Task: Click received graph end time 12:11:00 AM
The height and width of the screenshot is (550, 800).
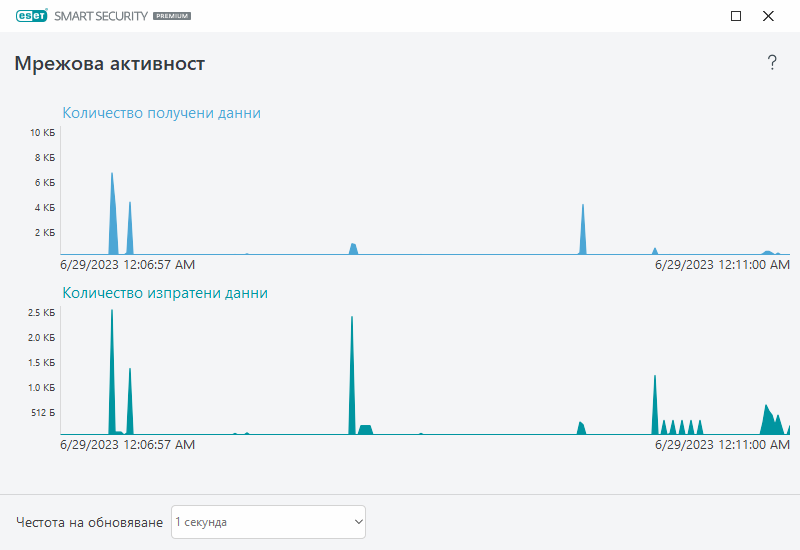Action: (x=722, y=265)
